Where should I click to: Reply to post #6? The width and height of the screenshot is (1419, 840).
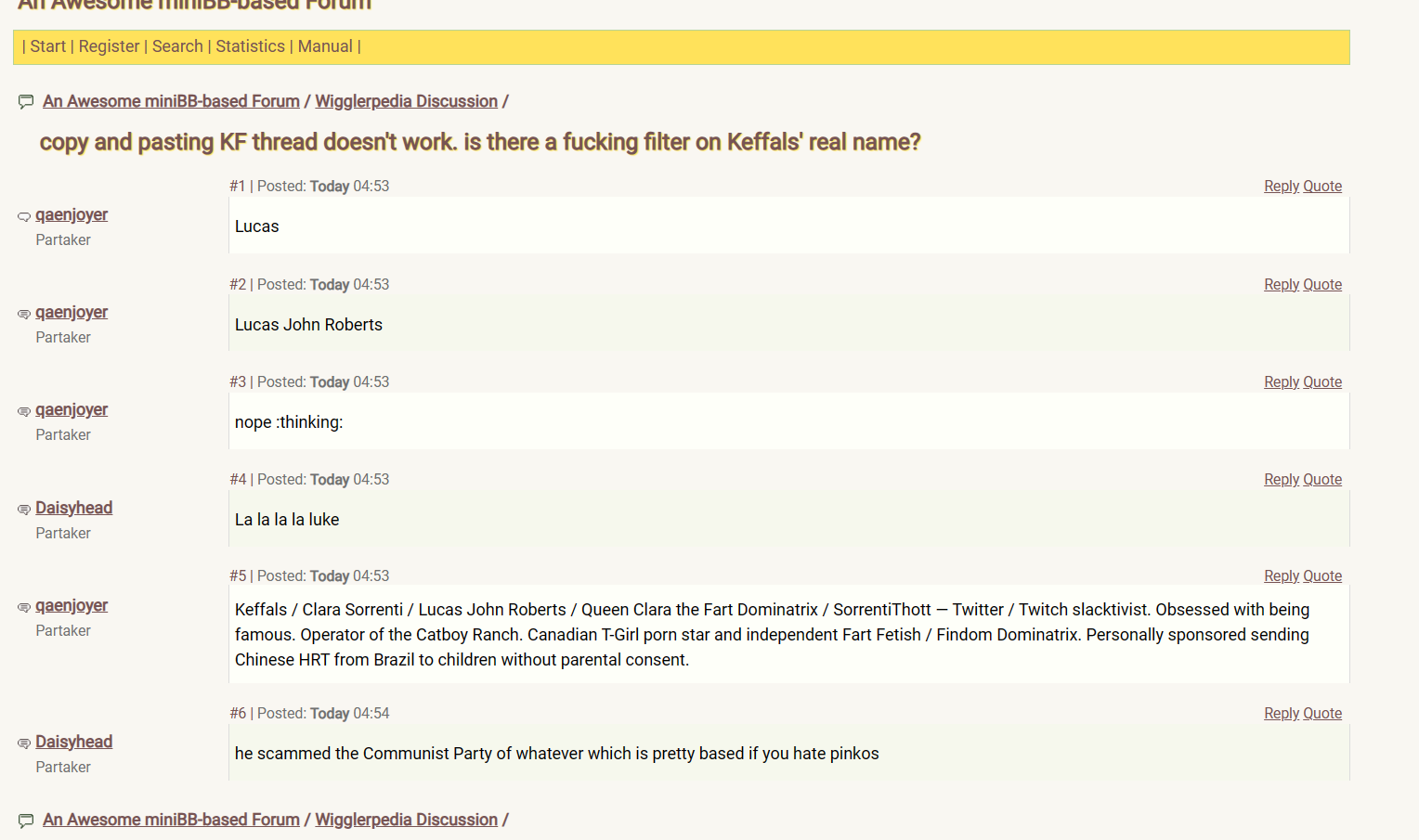(1282, 714)
